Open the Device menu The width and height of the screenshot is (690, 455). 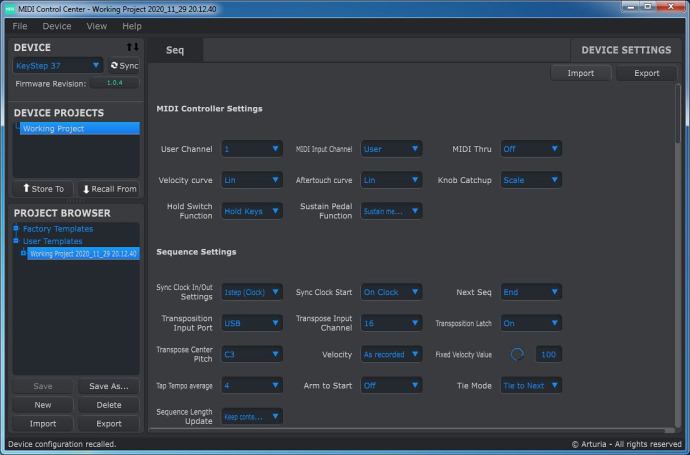click(x=57, y=26)
